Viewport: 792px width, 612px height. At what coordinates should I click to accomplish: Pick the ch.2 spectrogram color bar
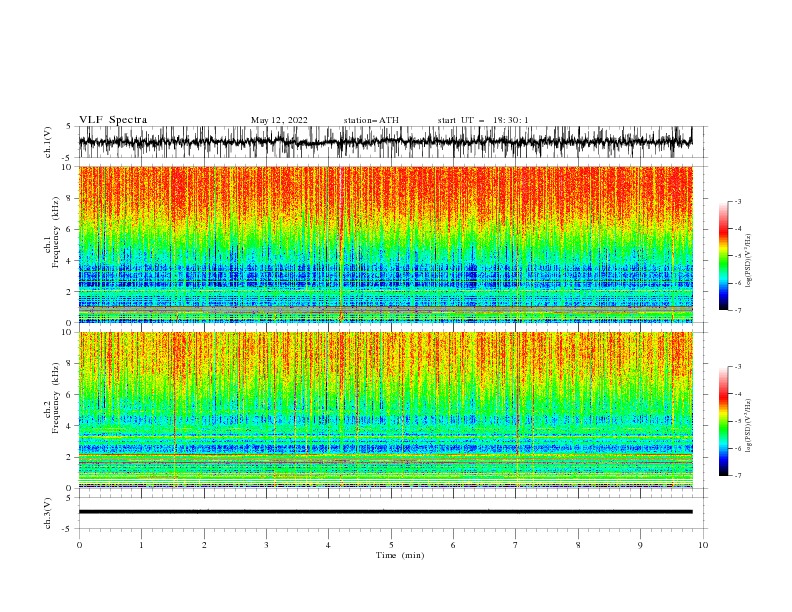723,421
